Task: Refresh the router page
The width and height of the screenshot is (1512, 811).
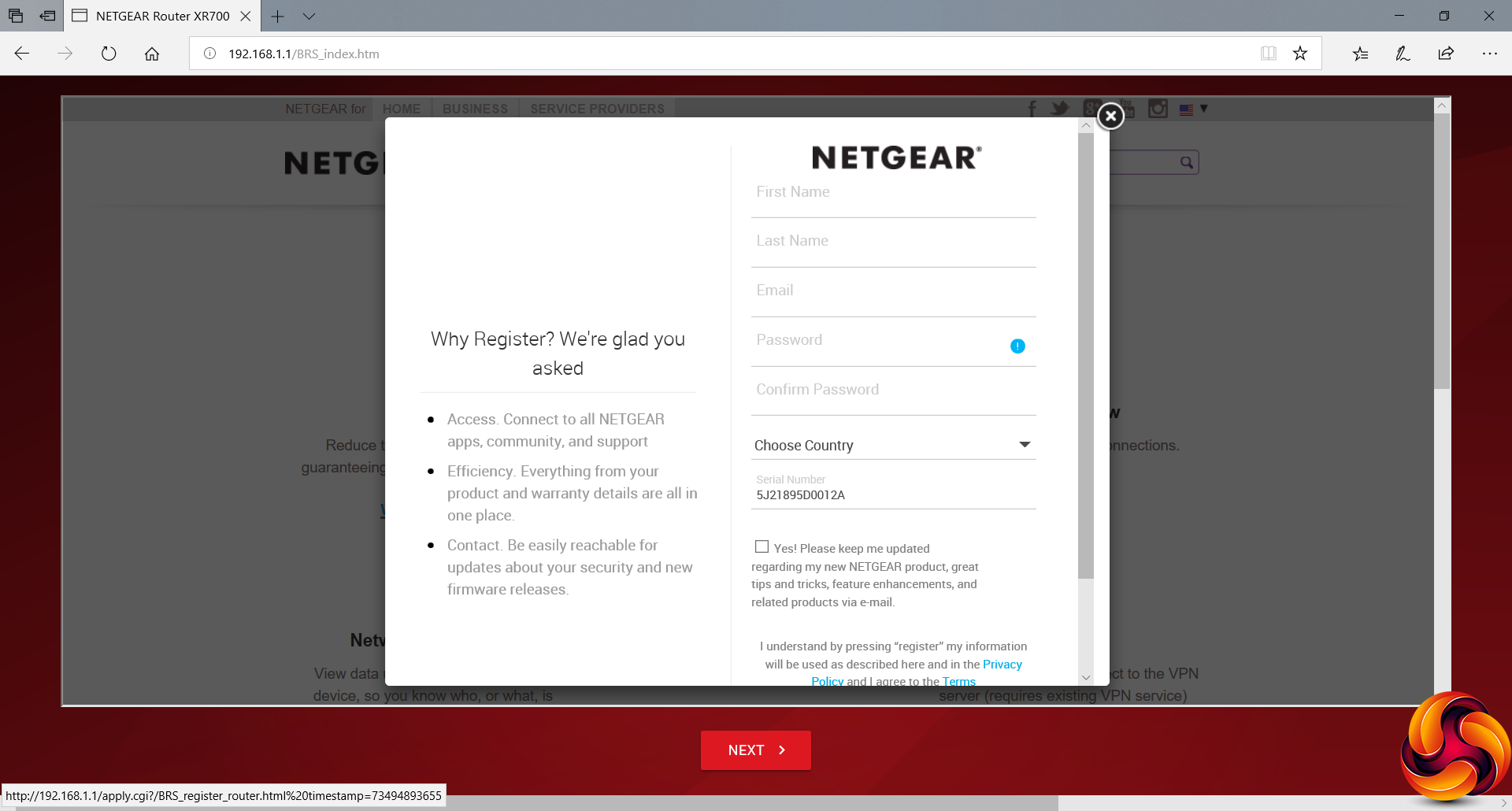Action: [x=109, y=54]
